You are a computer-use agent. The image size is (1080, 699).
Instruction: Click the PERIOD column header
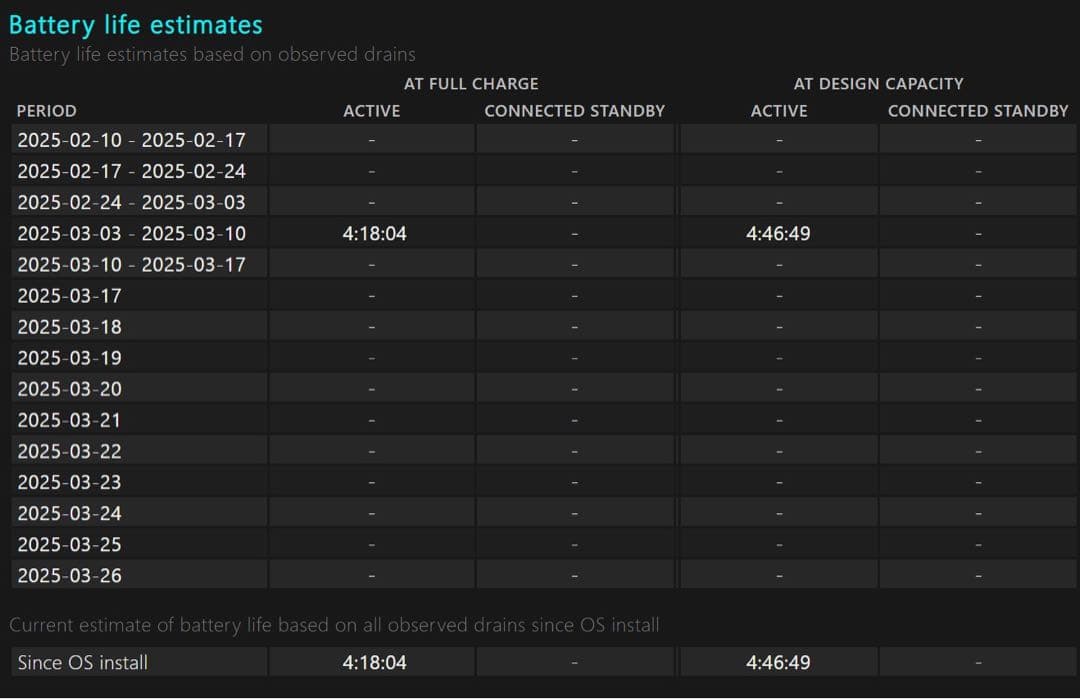pyautogui.click(x=47, y=111)
